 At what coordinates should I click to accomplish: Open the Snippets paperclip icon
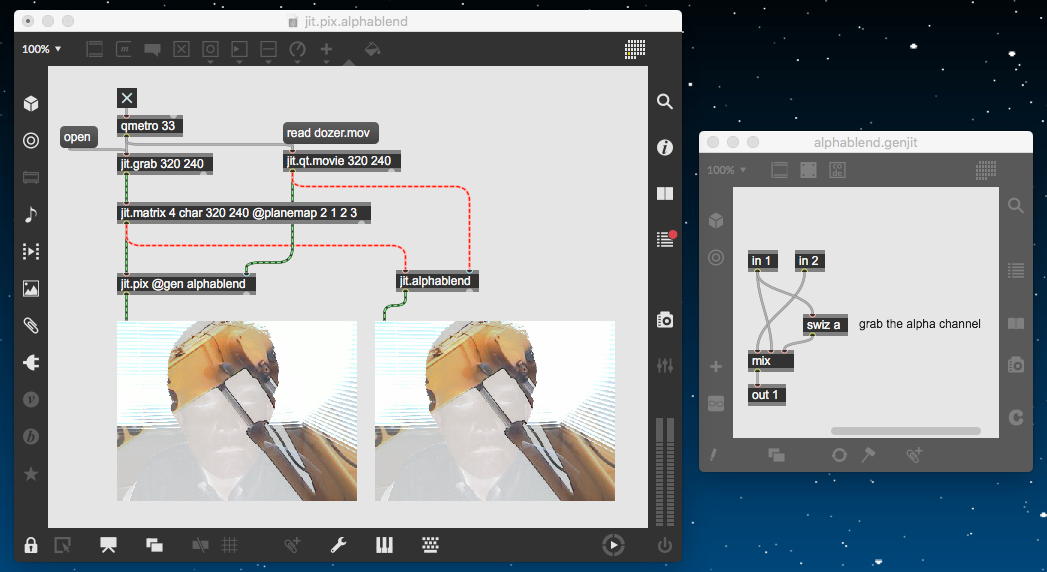tap(31, 325)
